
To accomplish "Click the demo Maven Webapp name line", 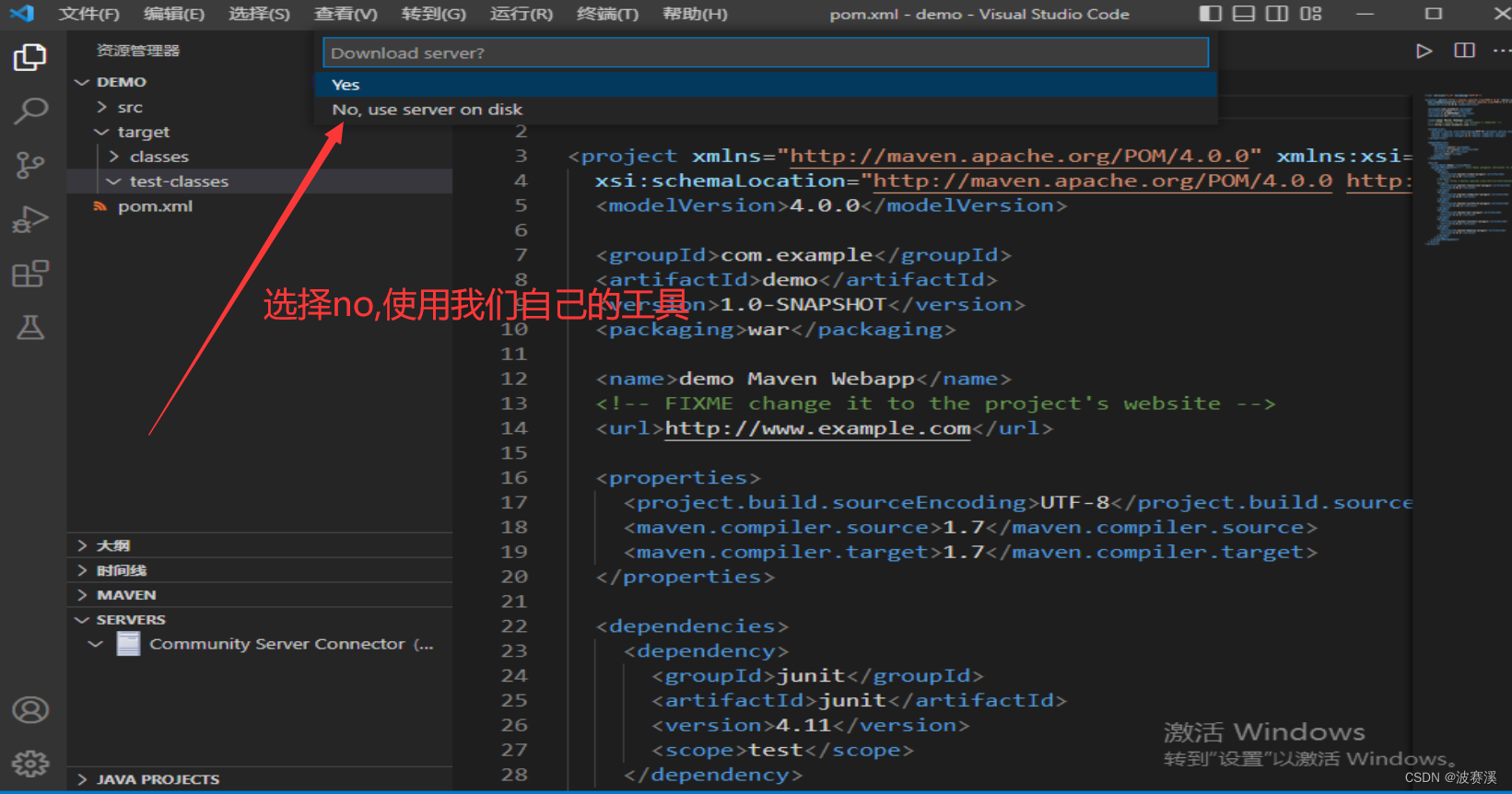I will tap(803, 379).
